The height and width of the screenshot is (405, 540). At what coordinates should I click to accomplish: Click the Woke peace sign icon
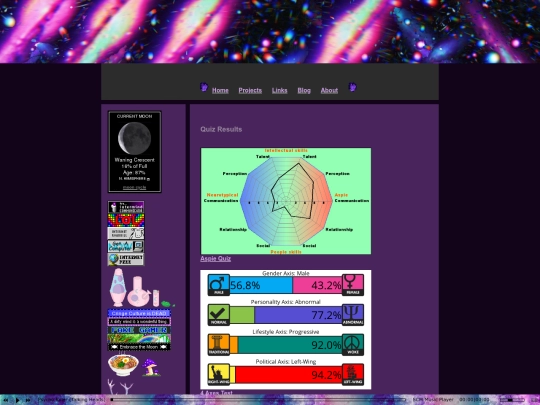coord(353,345)
